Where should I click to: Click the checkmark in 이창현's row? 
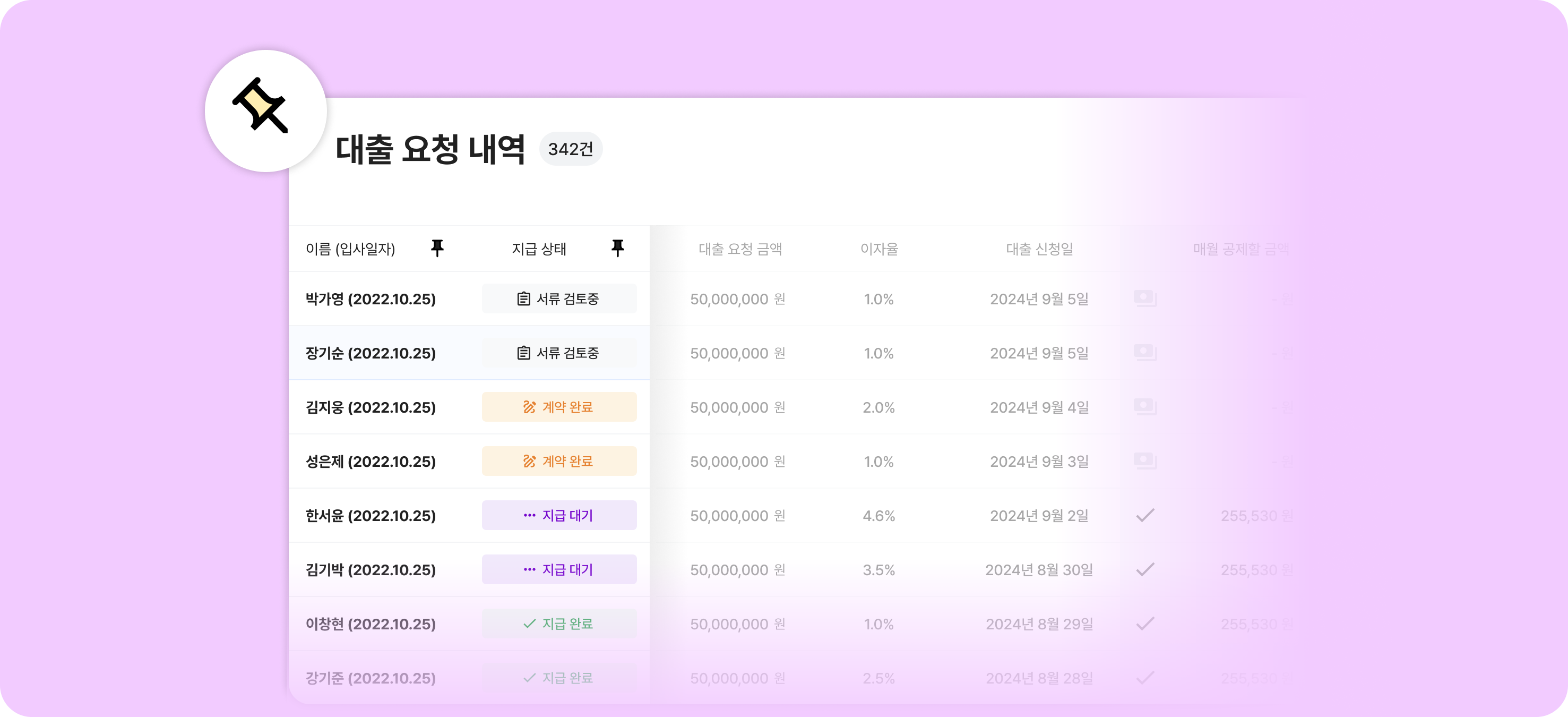pos(1144,624)
